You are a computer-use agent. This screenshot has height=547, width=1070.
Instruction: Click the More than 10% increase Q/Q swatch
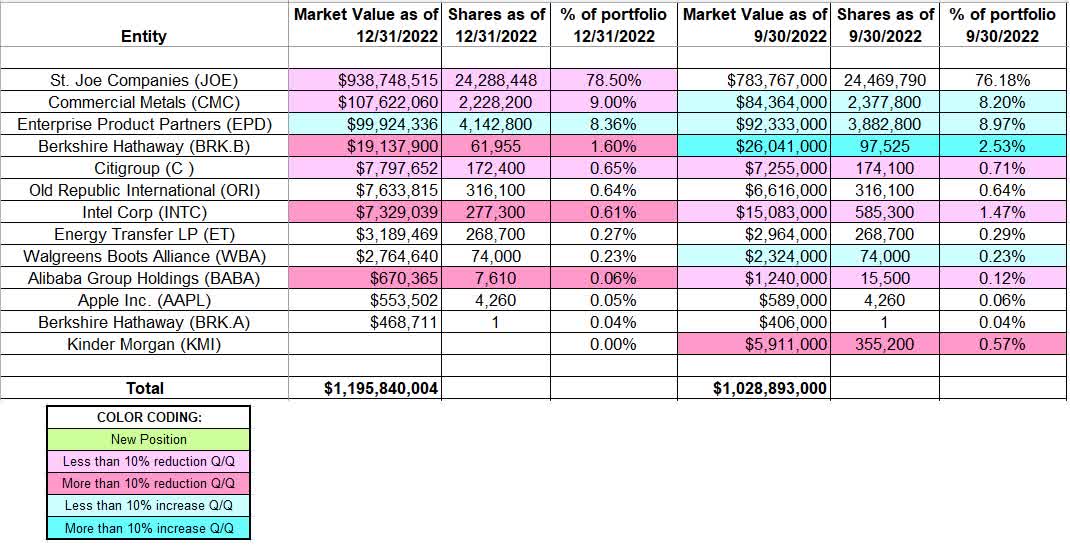pyautogui.click(x=149, y=527)
